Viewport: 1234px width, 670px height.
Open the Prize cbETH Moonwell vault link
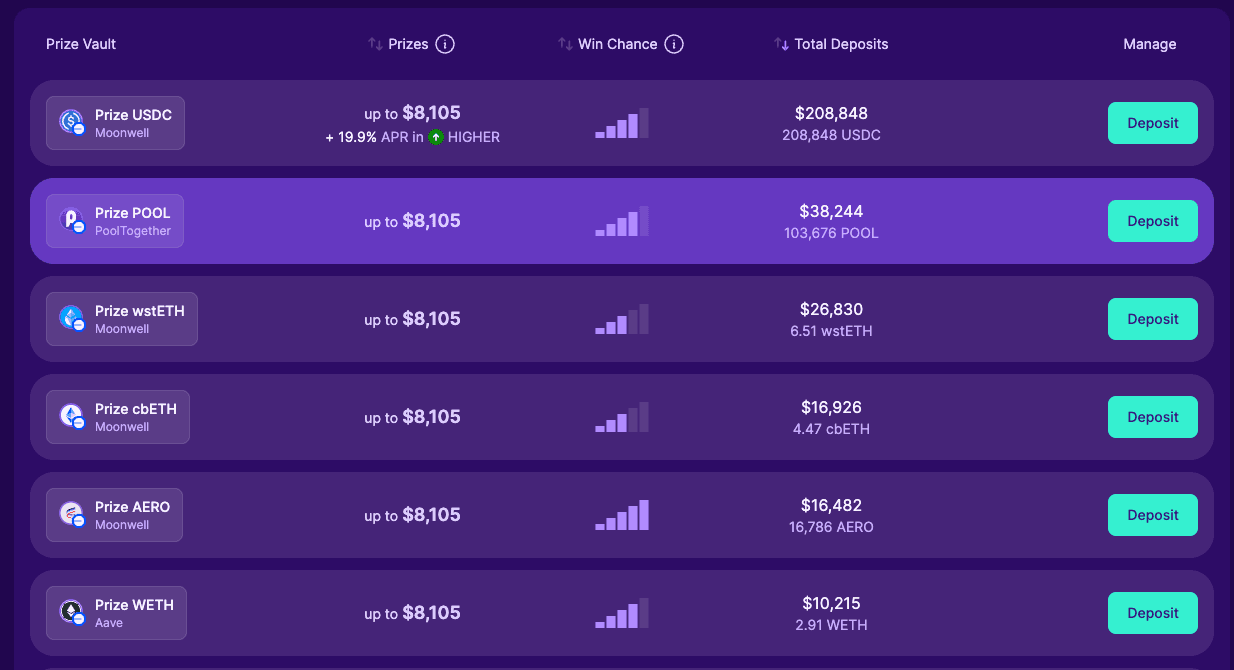118,417
